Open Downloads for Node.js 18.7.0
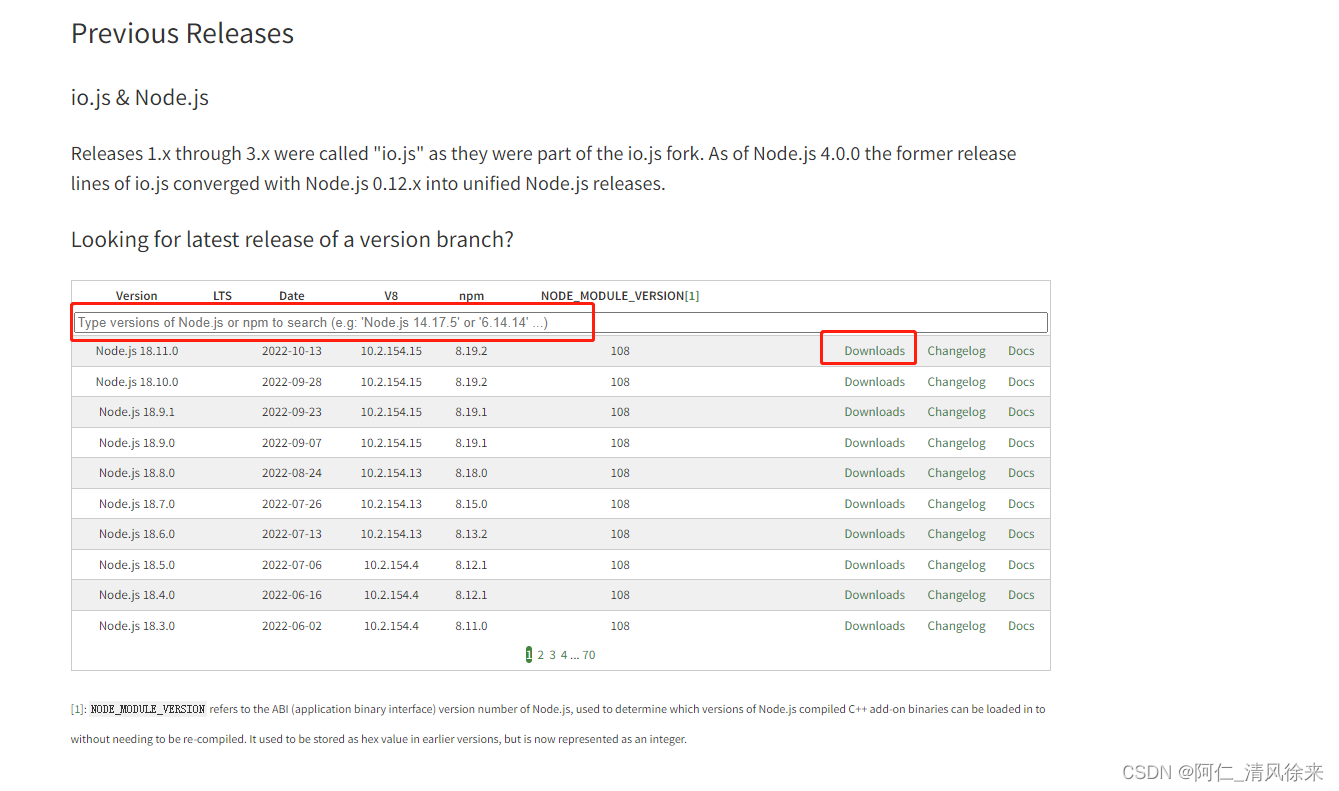This screenshot has width=1339, height=791. (x=874, y=504)
